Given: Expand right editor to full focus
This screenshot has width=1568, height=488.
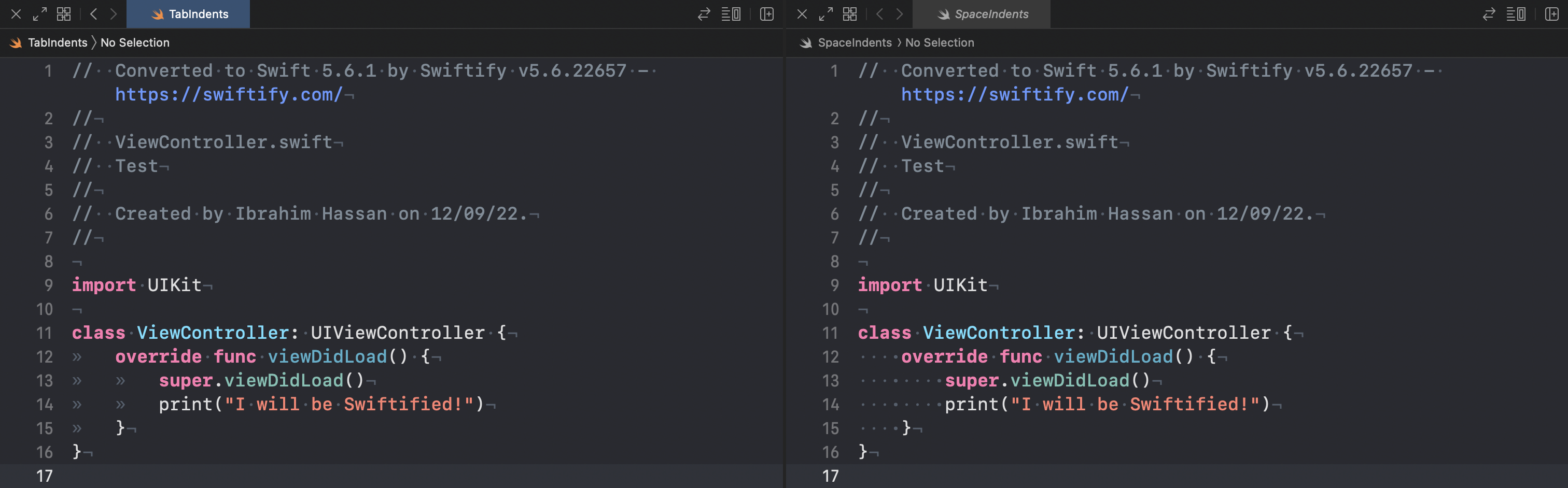Looking at the screenshot, I should coord(825,14).
